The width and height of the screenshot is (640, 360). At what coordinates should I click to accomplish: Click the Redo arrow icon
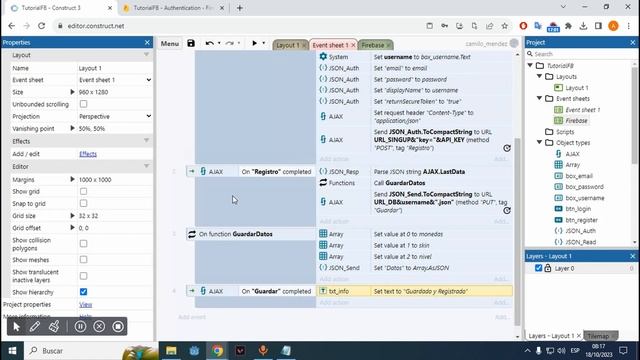tap(229, 43)
